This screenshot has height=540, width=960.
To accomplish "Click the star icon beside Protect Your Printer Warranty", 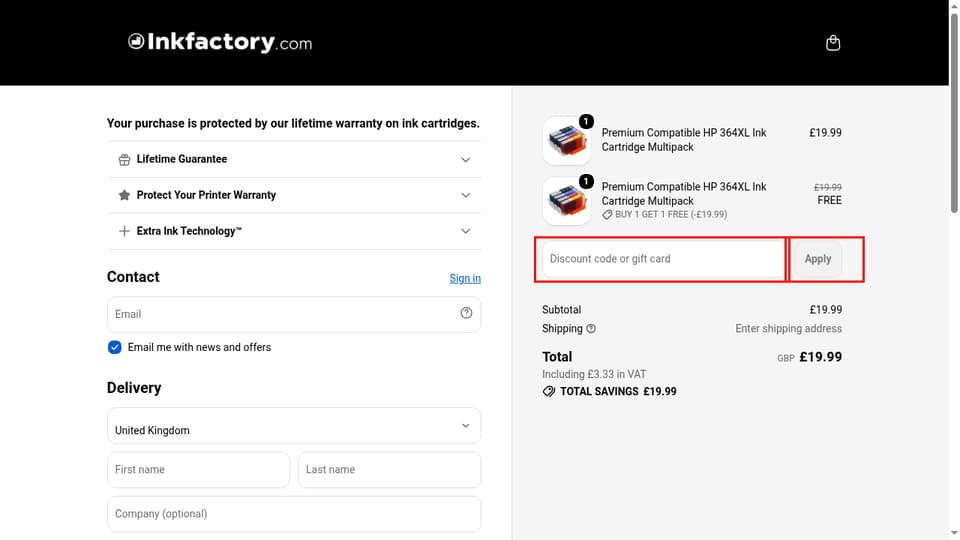I will [x=124, y=195].
